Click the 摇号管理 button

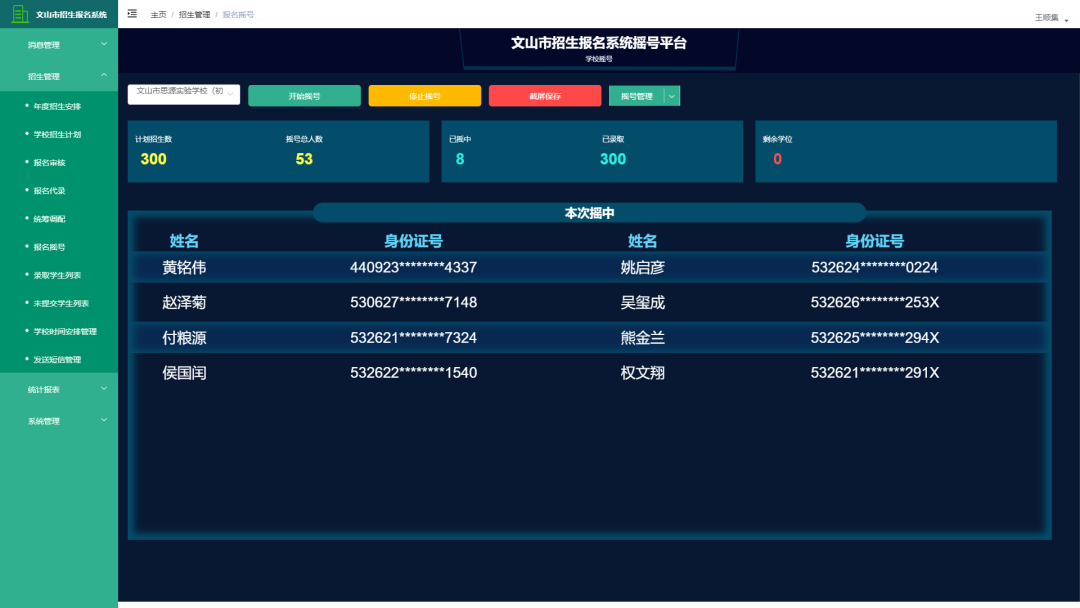click(x=636, y=96)
